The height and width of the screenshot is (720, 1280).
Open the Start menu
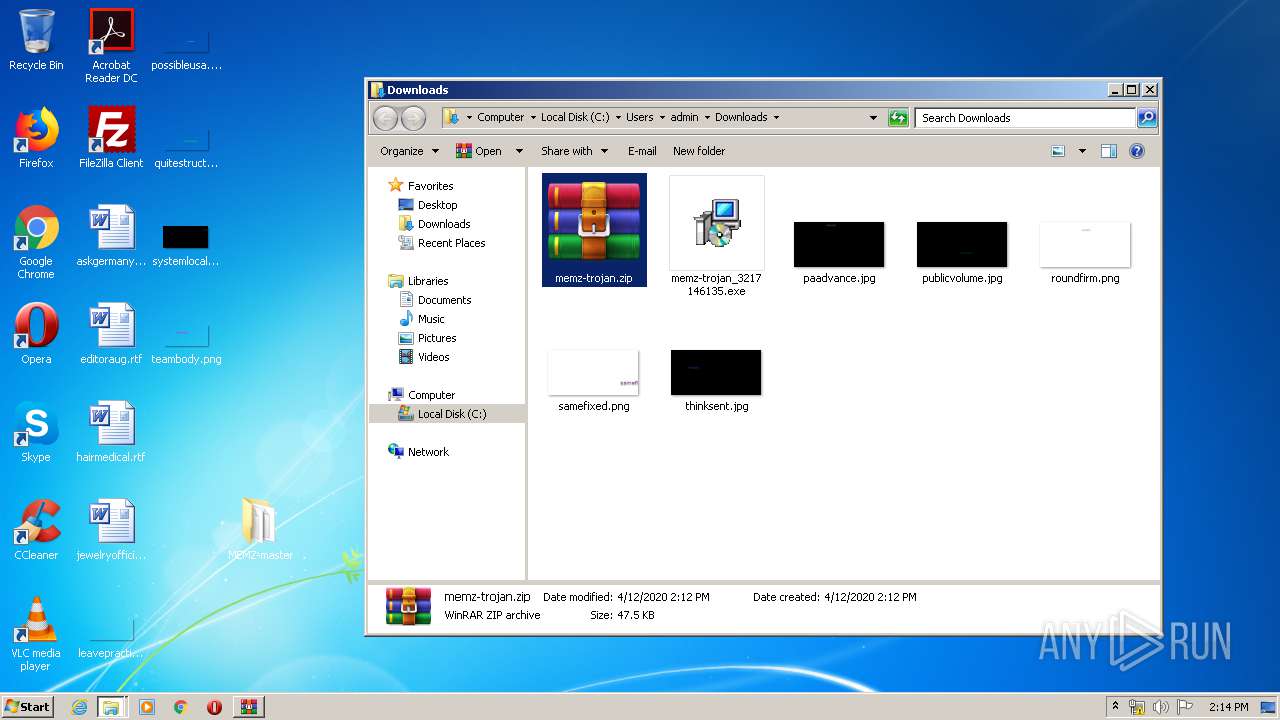28,706
